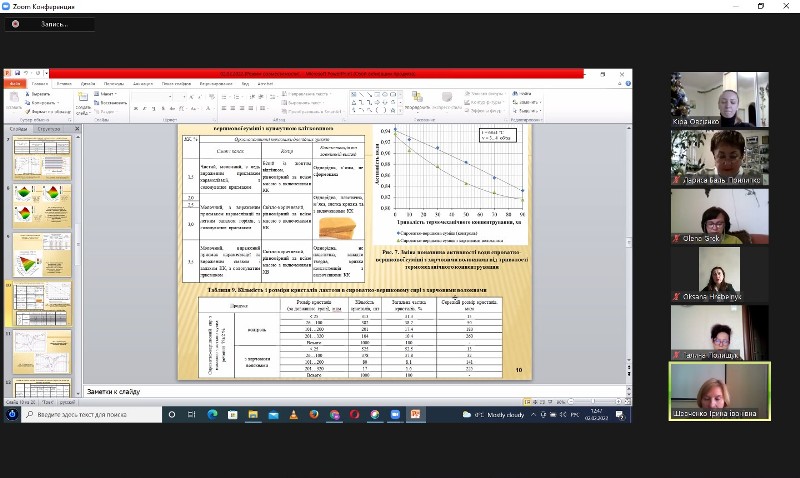Click the Replace (Заменить) icon
The width and height of the screenshot is (800, 478).
[x=515, y=102]
